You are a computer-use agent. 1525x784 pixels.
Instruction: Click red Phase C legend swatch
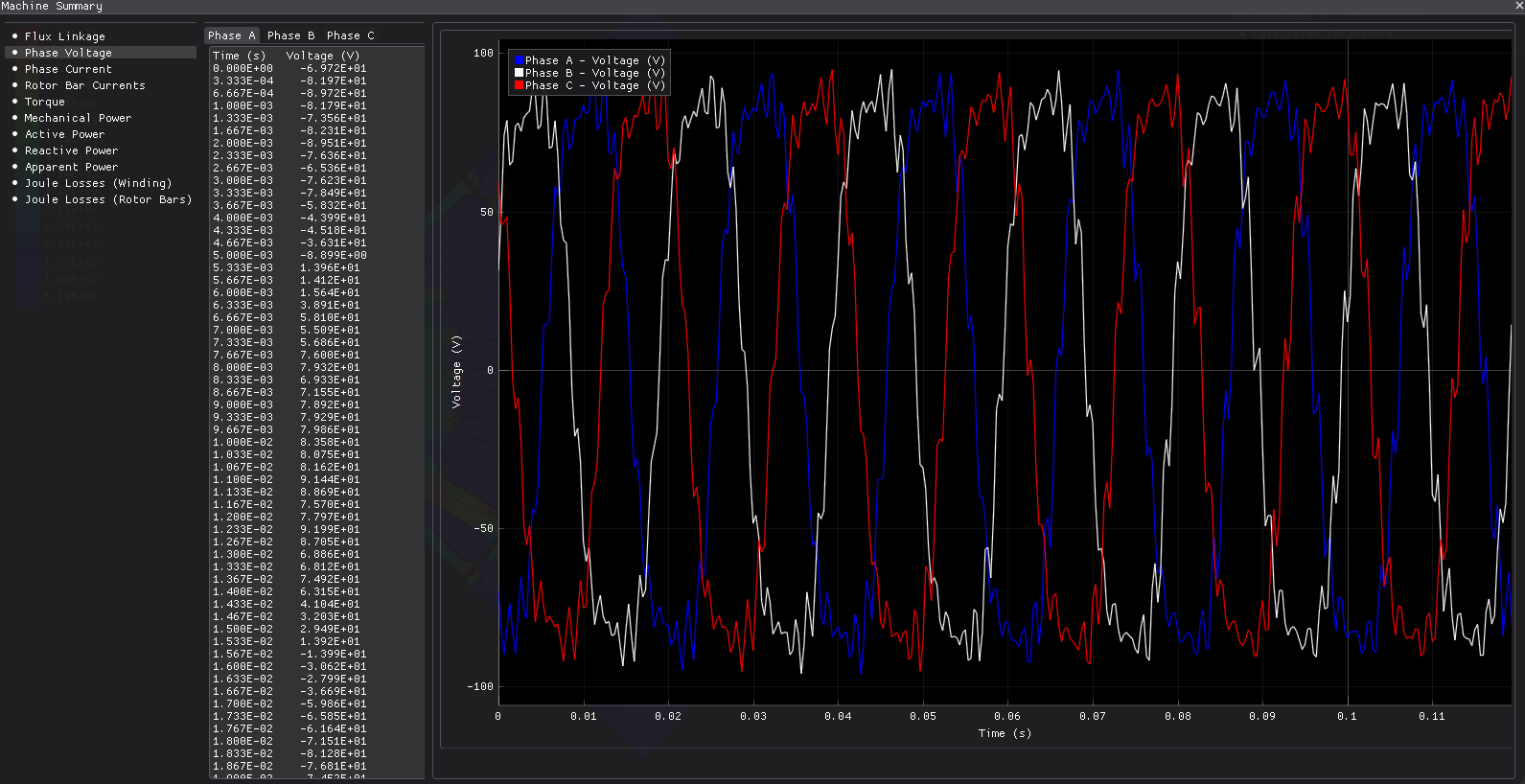(519, 85)
